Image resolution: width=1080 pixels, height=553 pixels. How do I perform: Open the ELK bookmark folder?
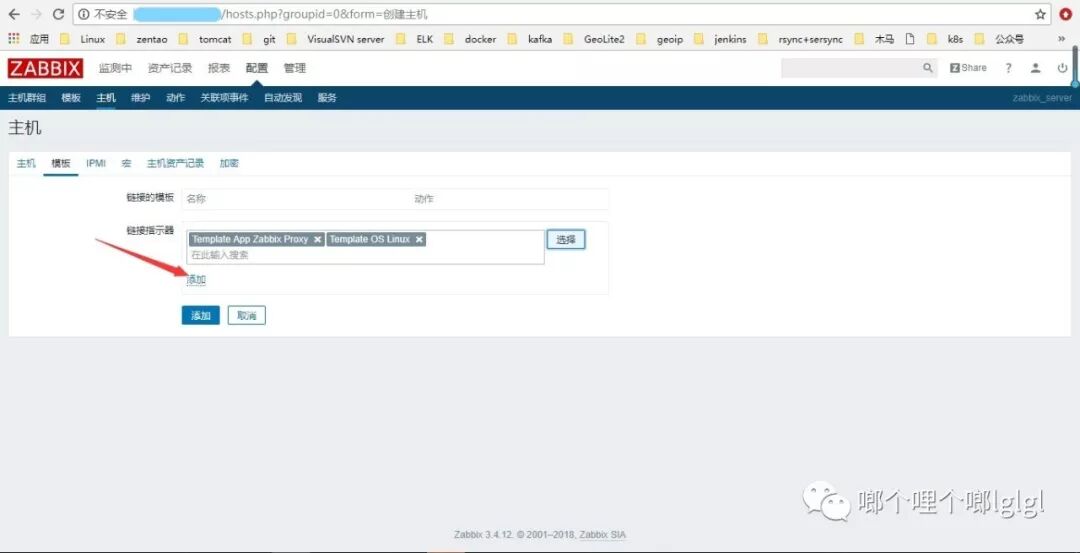tap(415, 39)
